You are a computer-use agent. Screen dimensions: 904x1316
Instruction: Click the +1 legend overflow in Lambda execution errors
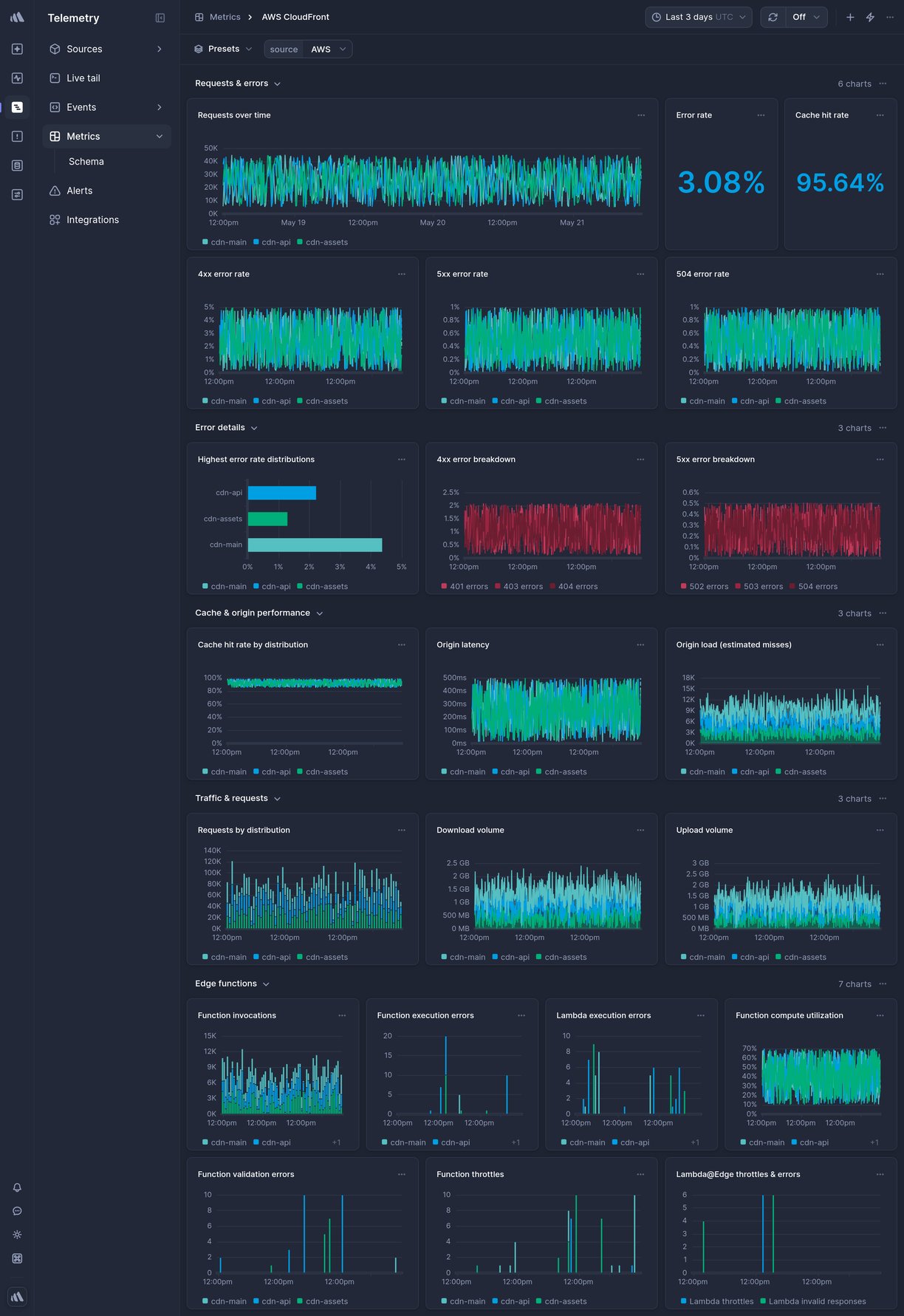(x=695, y=1142)
